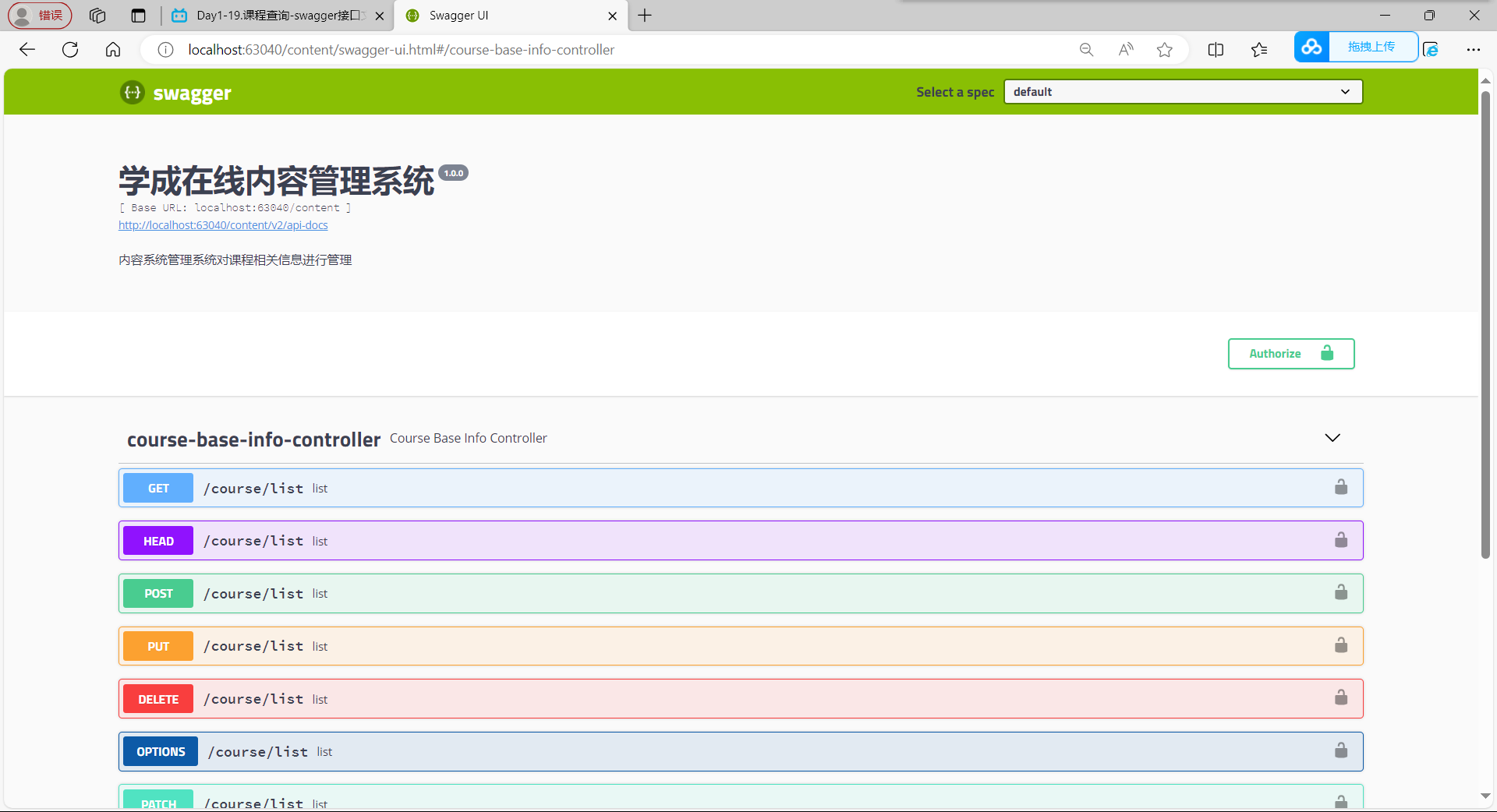Screen dimensions: 1497x812
Task: Expand the DELETE /course/list operation
Action: pyautogui.click(x=741, y=699)
